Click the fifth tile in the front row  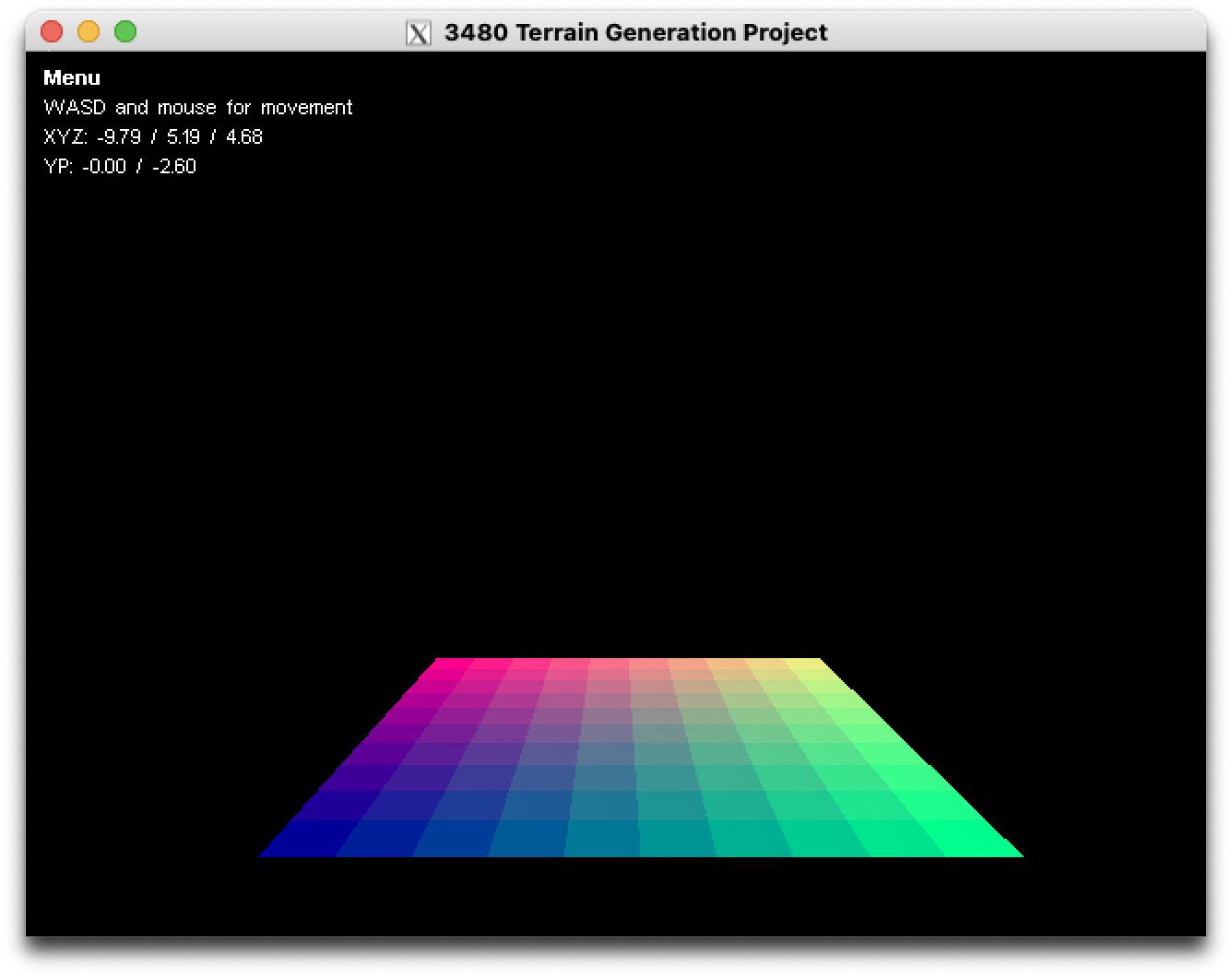coord(602,839)
